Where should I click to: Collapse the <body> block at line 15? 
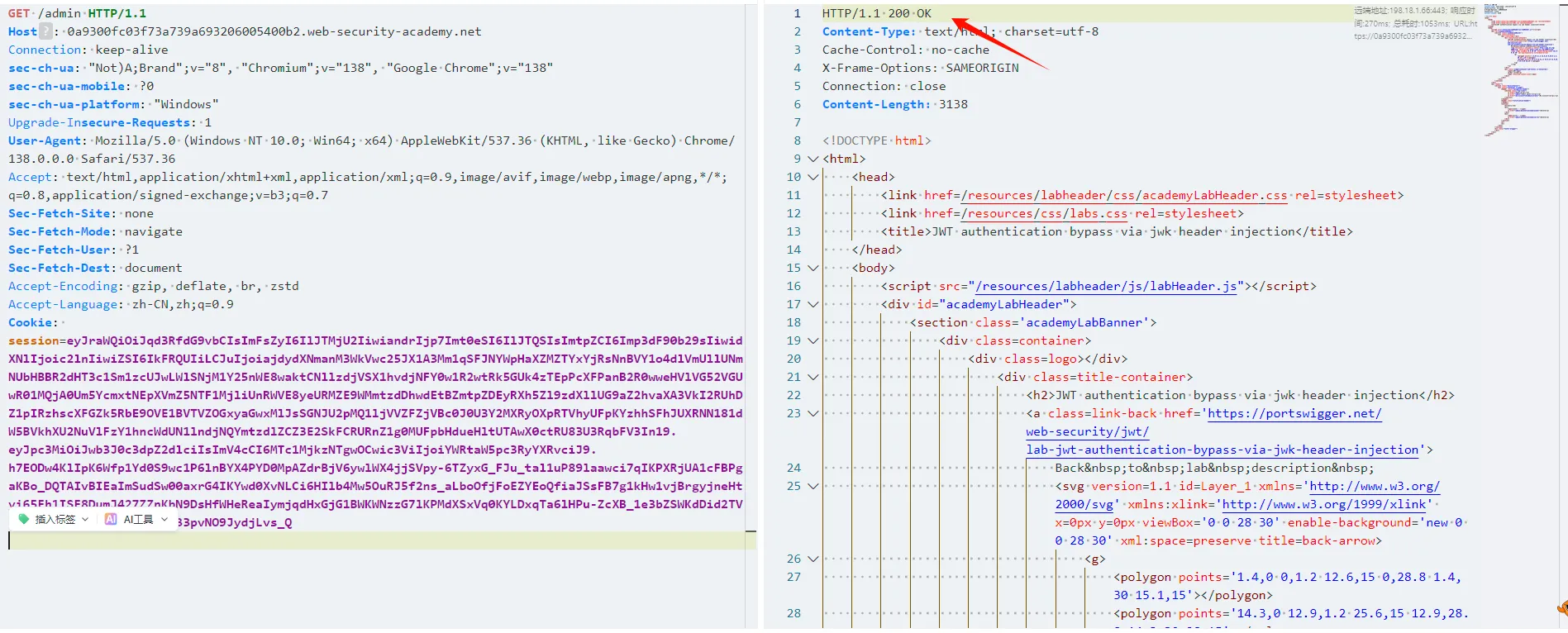[x=813, y=268]
